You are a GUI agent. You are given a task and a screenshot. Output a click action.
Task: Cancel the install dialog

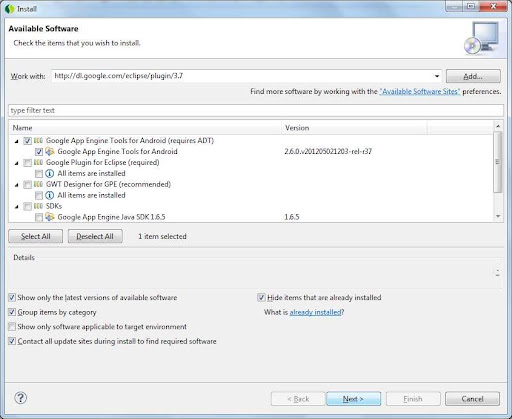click(472, 399)
